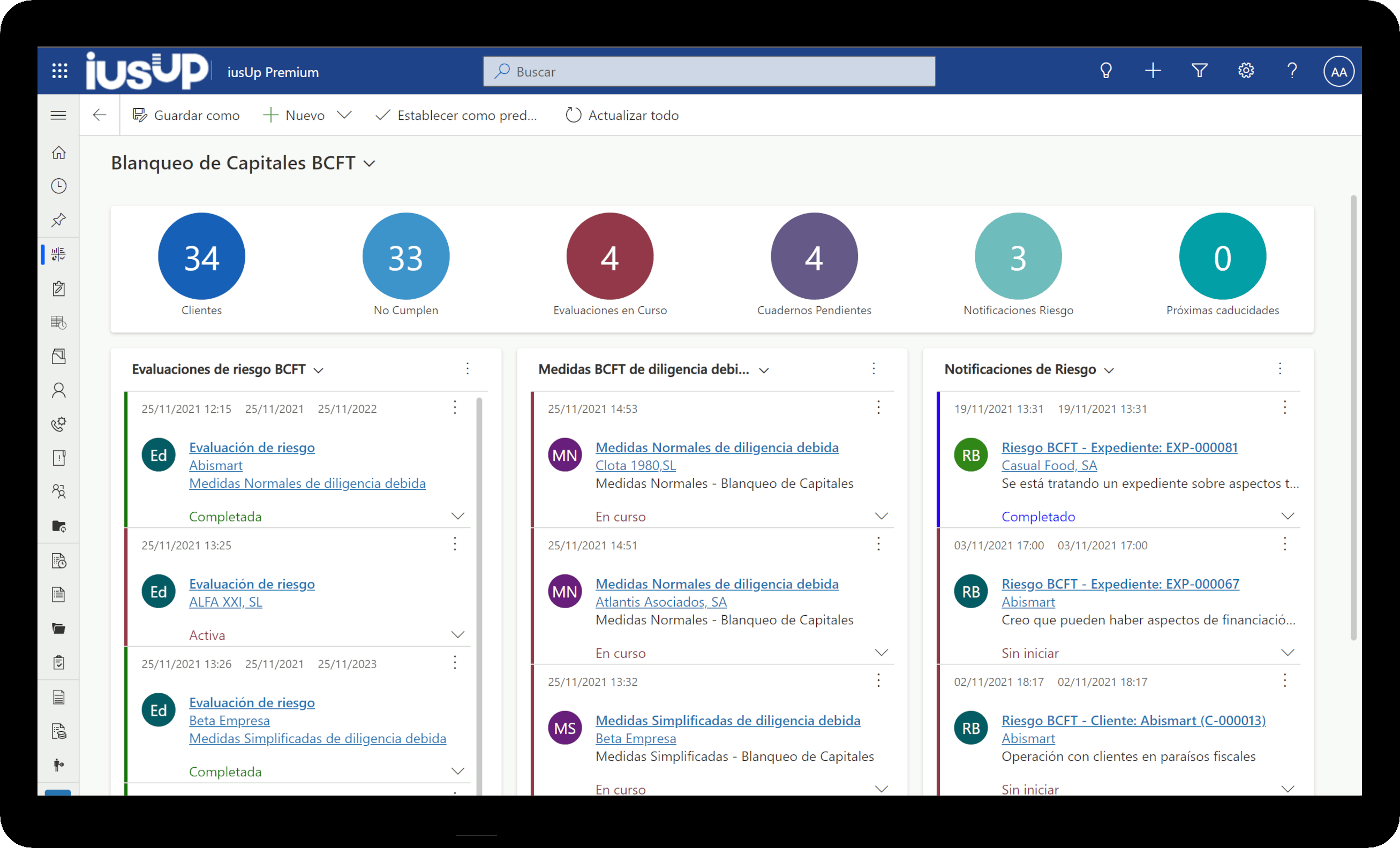
Task: Go to Home in the sidebar
Action: tap(58, 152)
